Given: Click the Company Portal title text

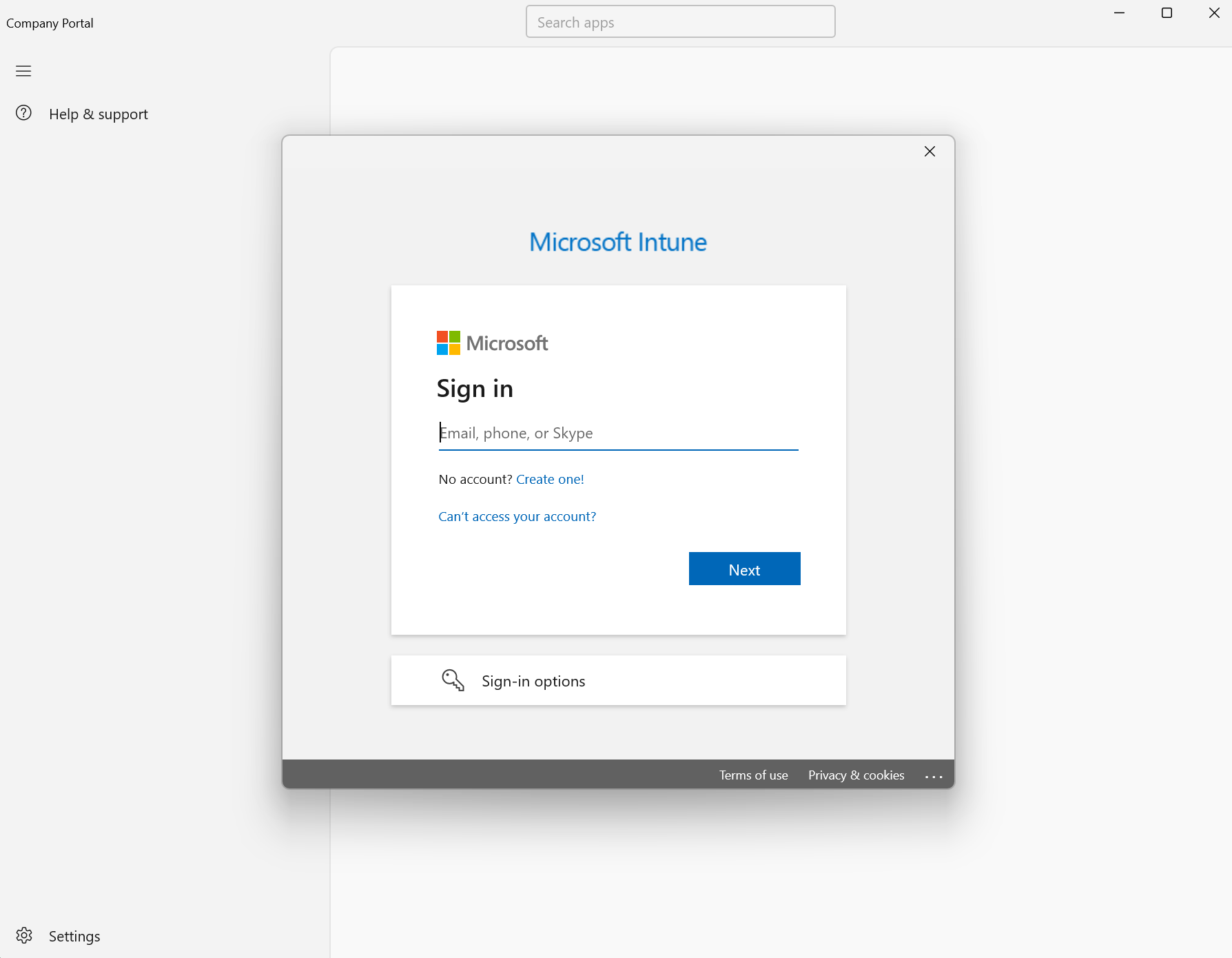Looking at the screenshot, I should click(50, 23).
